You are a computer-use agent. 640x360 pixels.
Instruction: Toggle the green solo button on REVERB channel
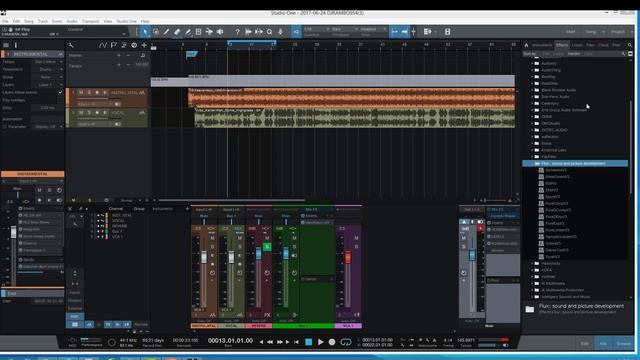(x=267, y=247)
